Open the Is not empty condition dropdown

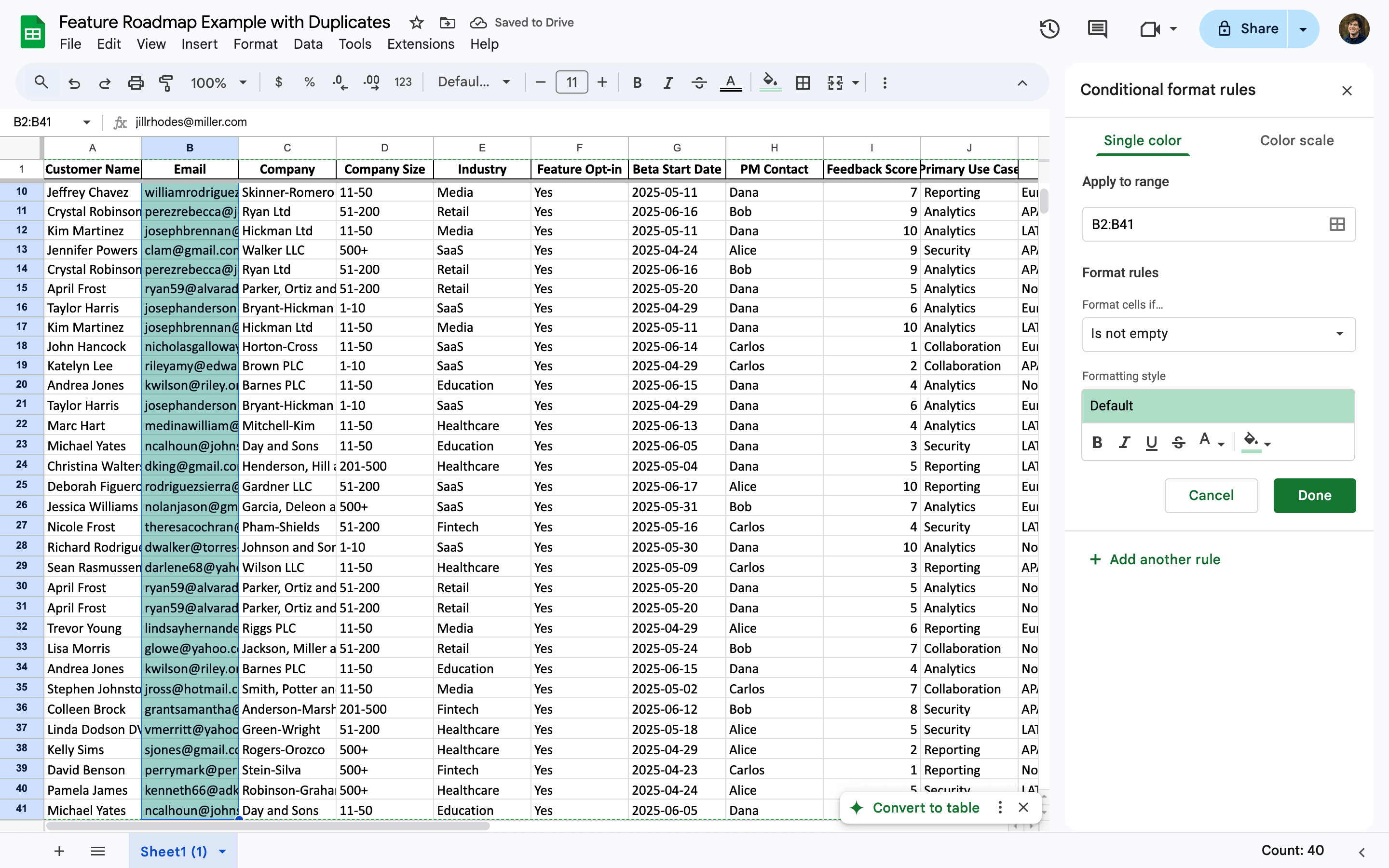[x=1219, y=334]
